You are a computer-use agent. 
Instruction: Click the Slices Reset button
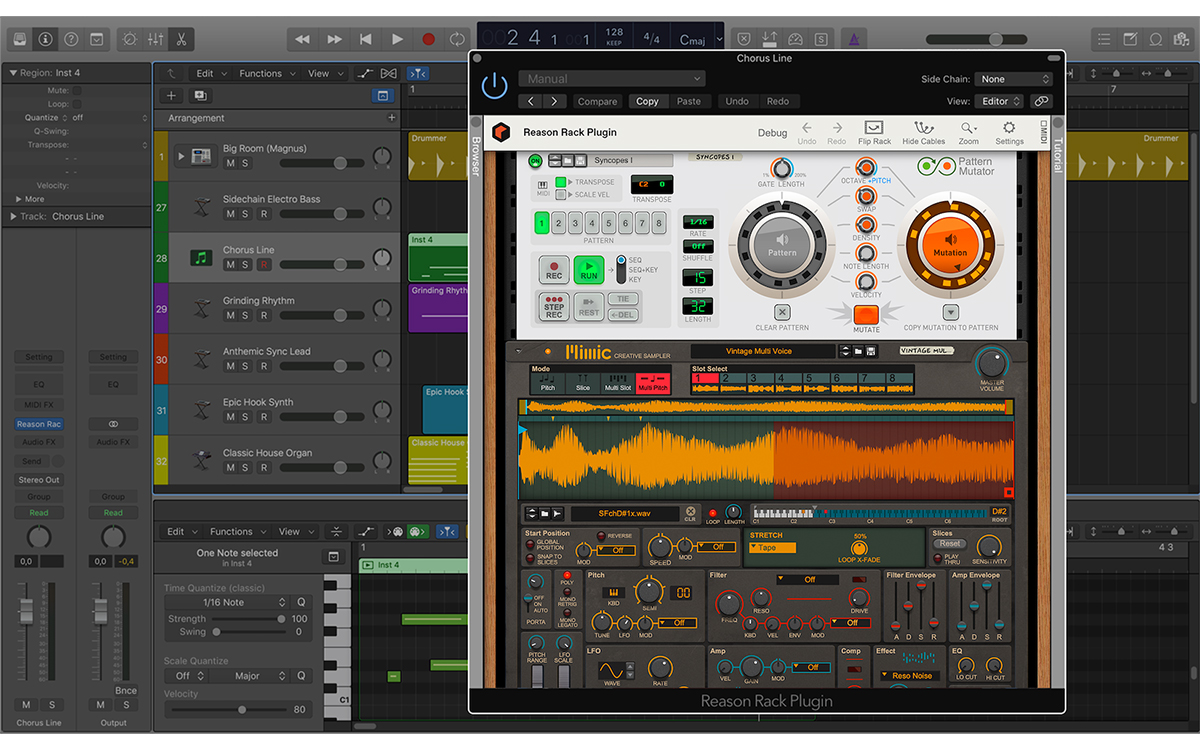tap(950, 544)
